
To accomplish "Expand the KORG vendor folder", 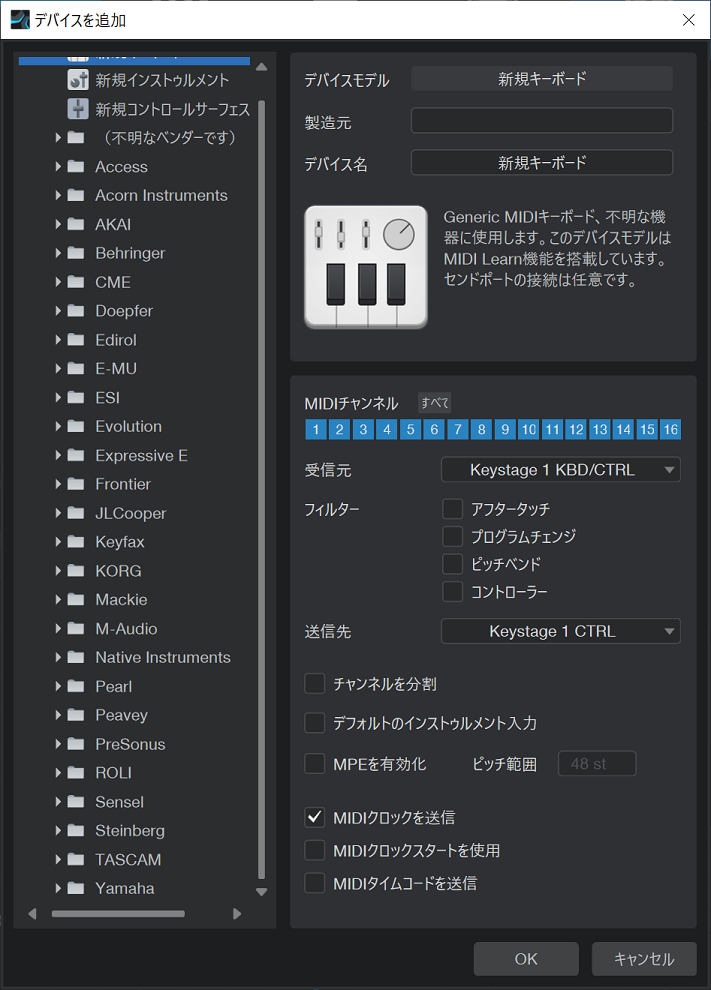I will [58, 571].
